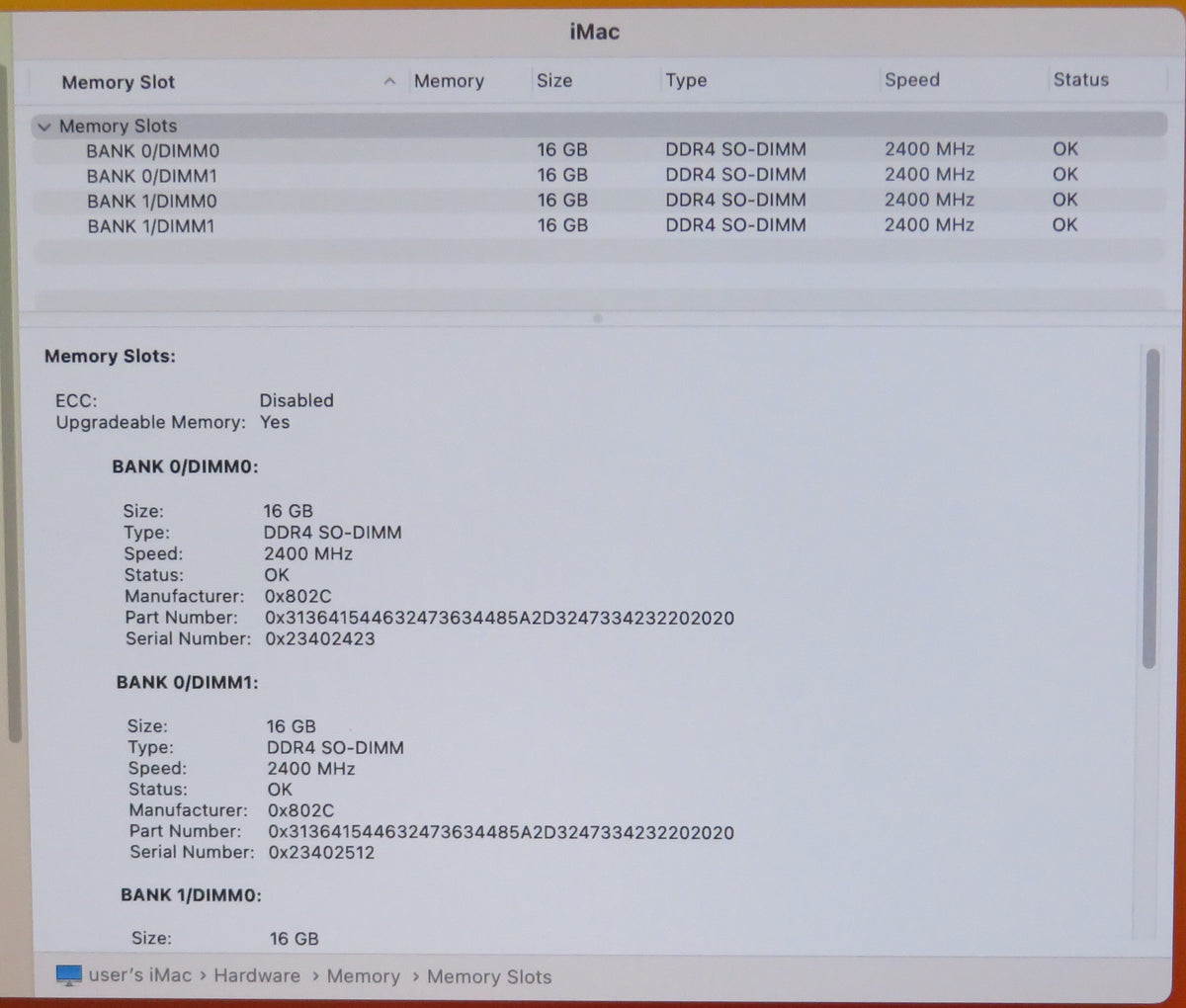The image size is (1186, 1008).
Task: Click BANK 0/DIMM0 detail speed 2400 MHz
Action: click(308, 554)
